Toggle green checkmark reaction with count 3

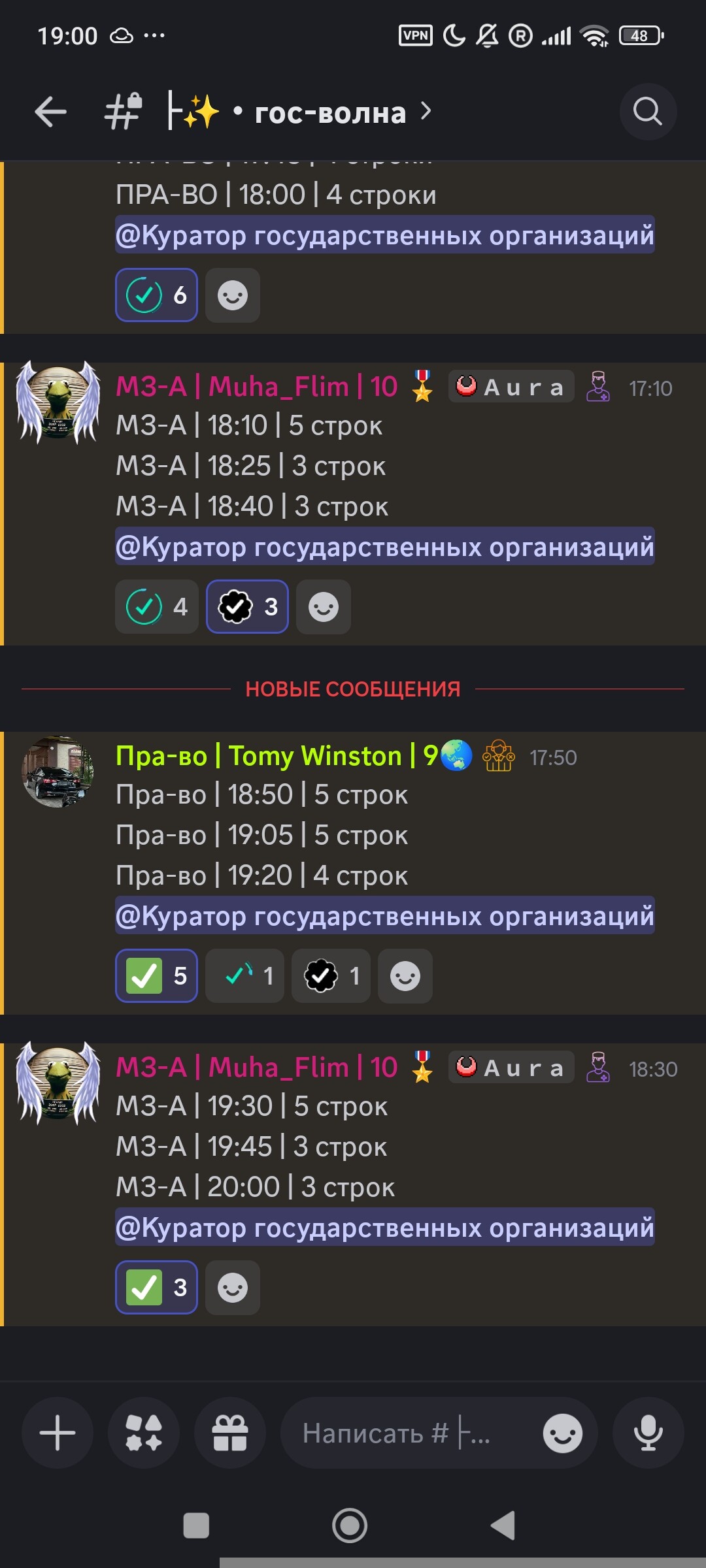[157, 1287]
